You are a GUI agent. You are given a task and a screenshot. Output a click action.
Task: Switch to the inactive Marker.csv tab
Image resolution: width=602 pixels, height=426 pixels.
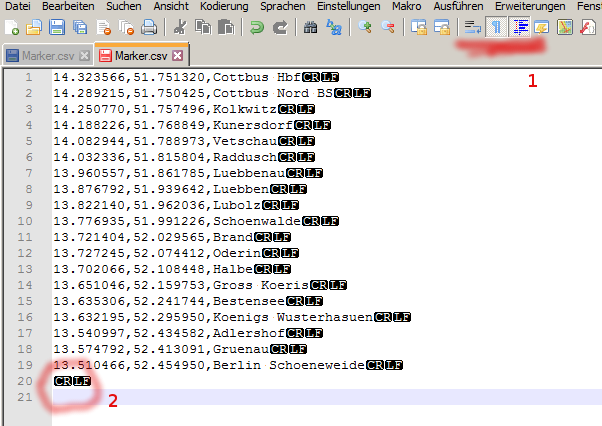coord(48,56)
